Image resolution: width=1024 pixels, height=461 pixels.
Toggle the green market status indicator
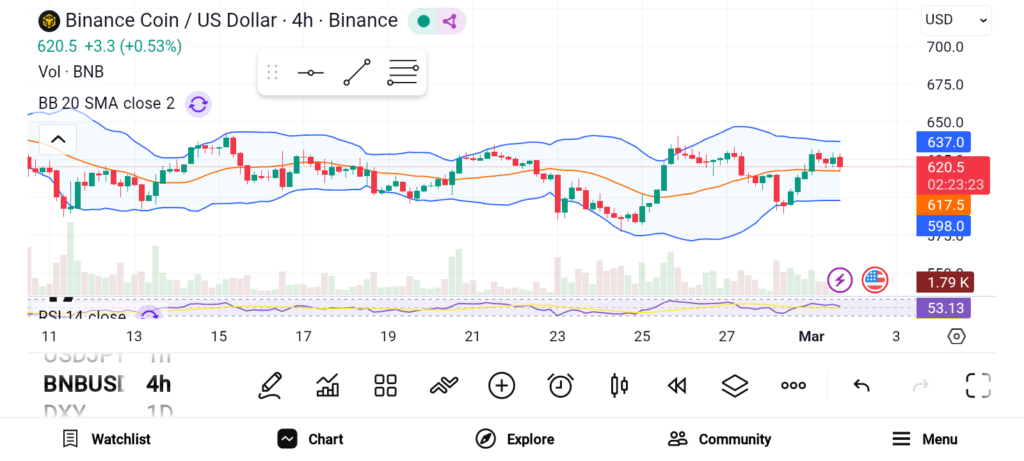[x=424, y=21]
